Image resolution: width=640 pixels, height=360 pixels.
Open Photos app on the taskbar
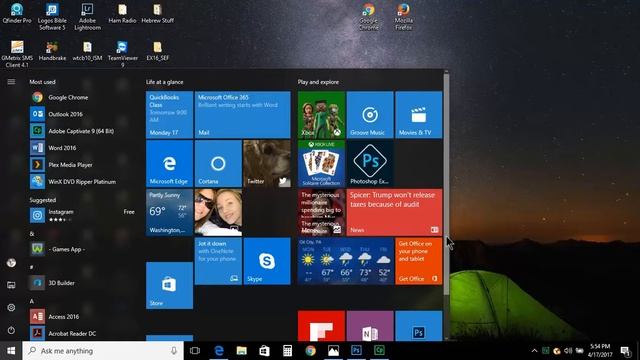coord(333,351)
